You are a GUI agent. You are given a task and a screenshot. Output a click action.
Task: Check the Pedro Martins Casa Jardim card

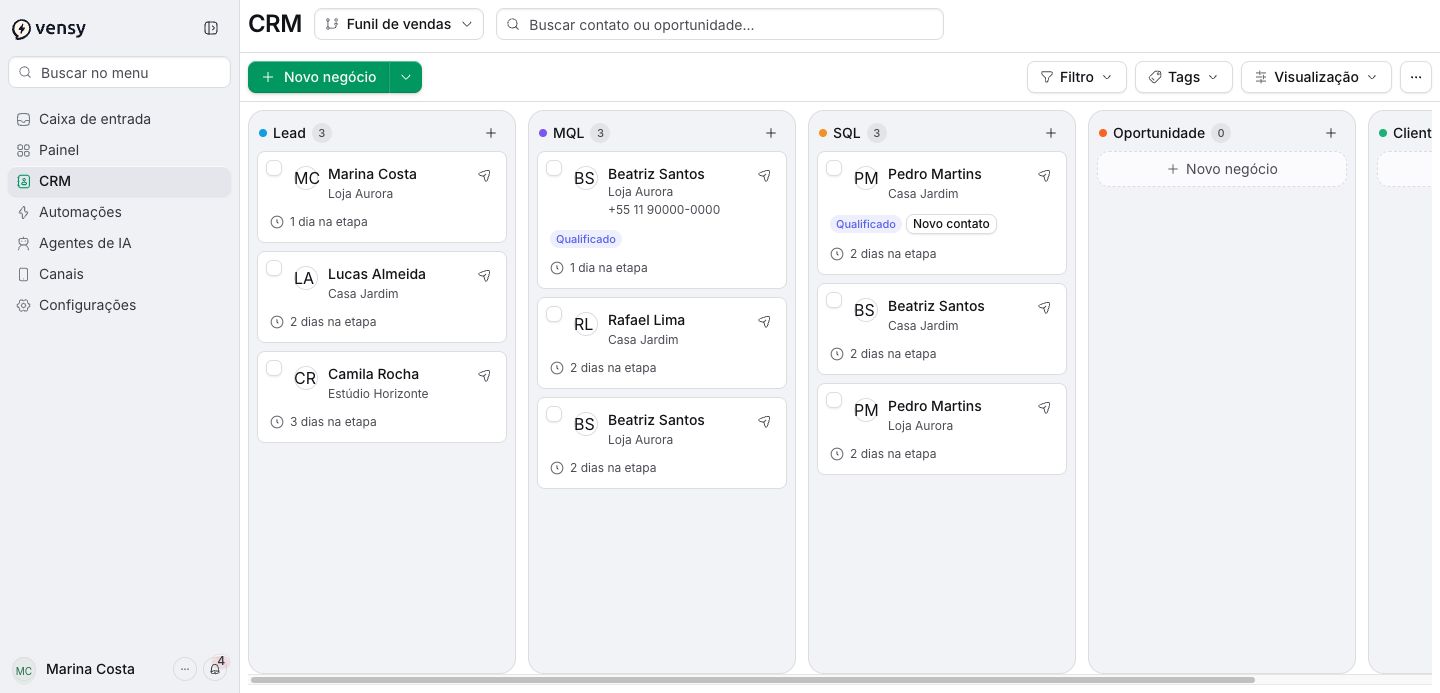coord(834,168)
